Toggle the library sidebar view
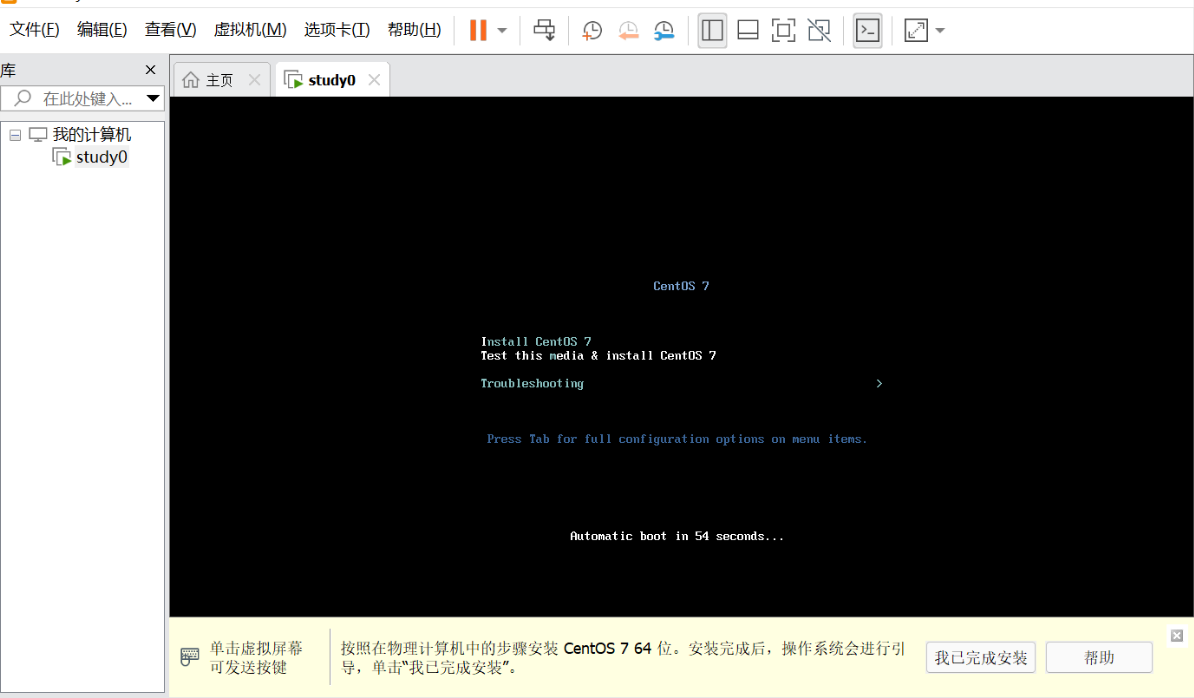This screenshot has width=1194, height=698. pyautogui.click(x=712, y=30)
